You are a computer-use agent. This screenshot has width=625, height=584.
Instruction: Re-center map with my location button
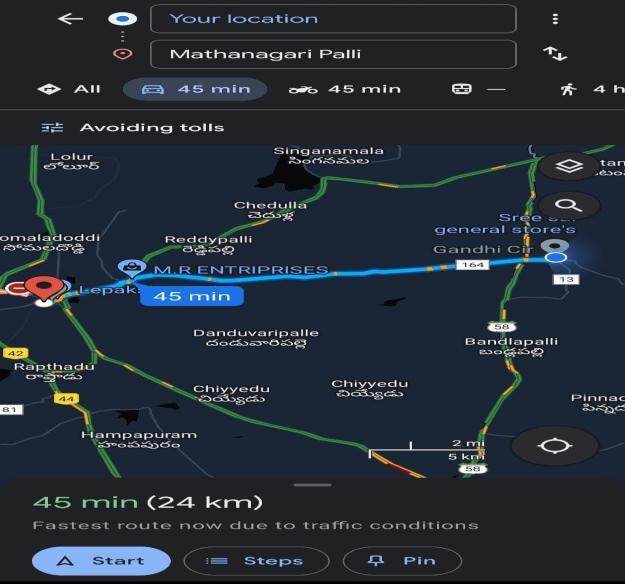coord(555,446)
